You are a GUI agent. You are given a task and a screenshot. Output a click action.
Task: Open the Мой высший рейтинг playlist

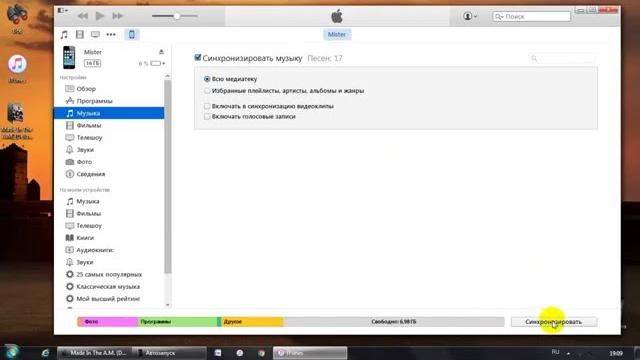[x=109, y=299]
